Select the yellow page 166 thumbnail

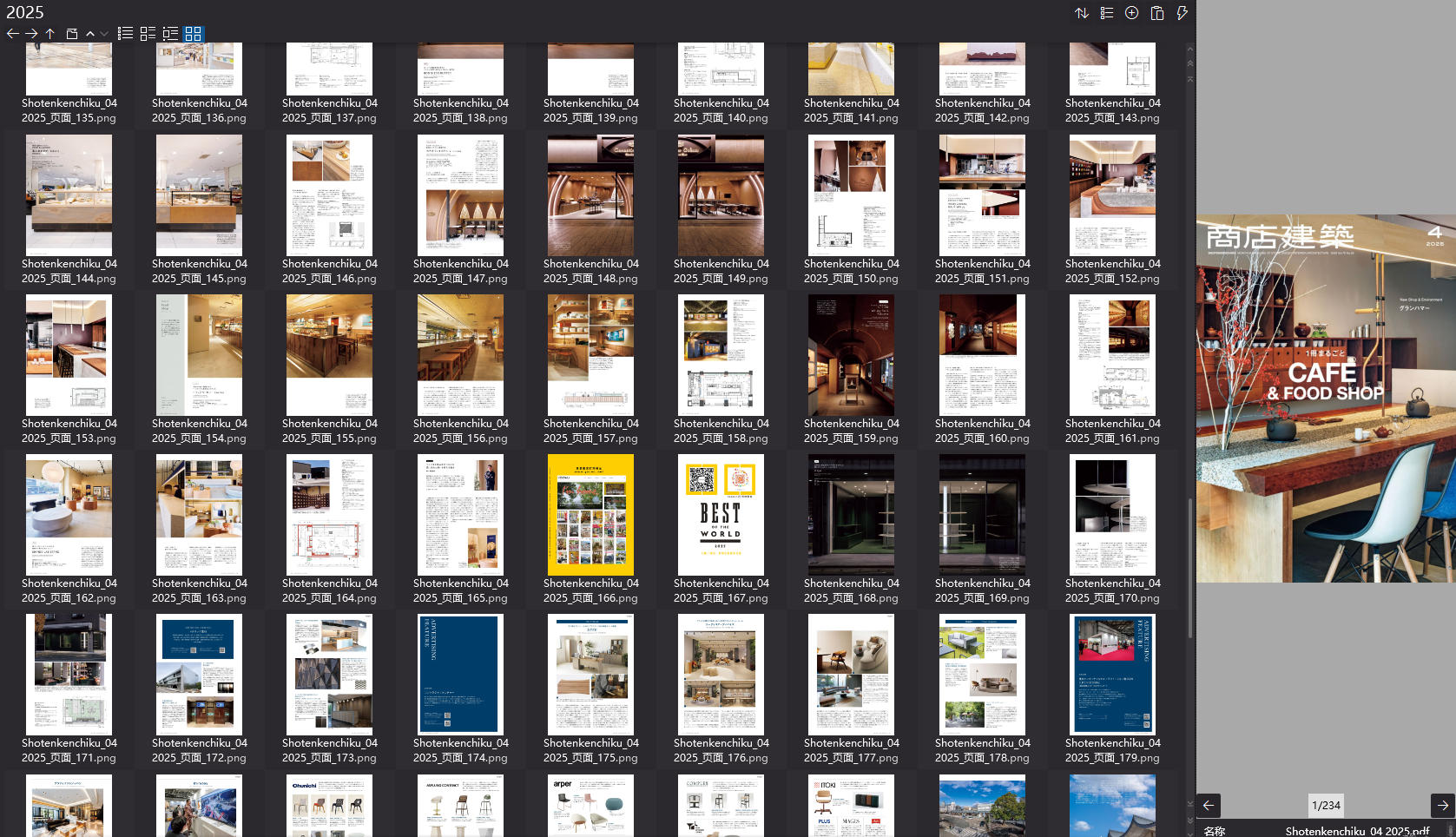point(590,515)
